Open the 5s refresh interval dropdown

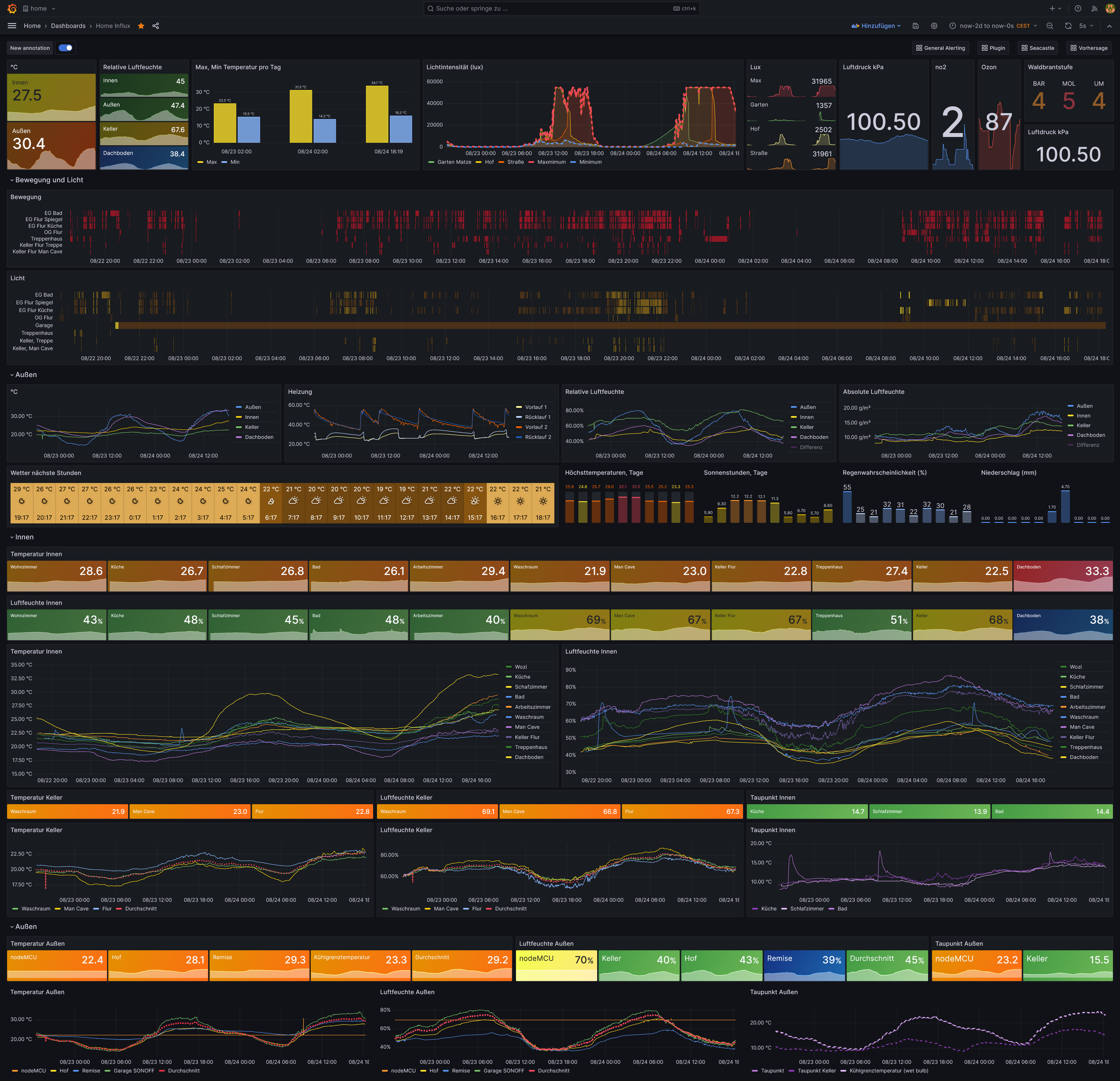click(1086, 26)
